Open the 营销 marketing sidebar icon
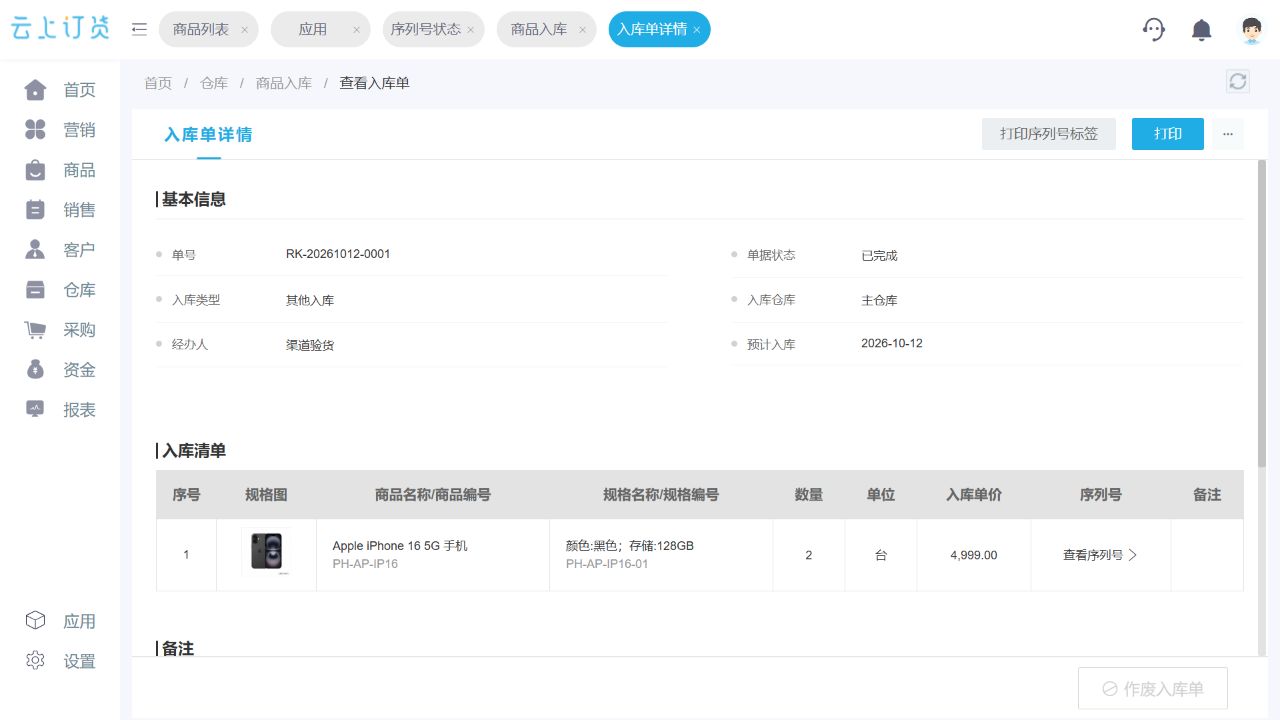Screen dimensions: 1280x720 tap(35, 130)
